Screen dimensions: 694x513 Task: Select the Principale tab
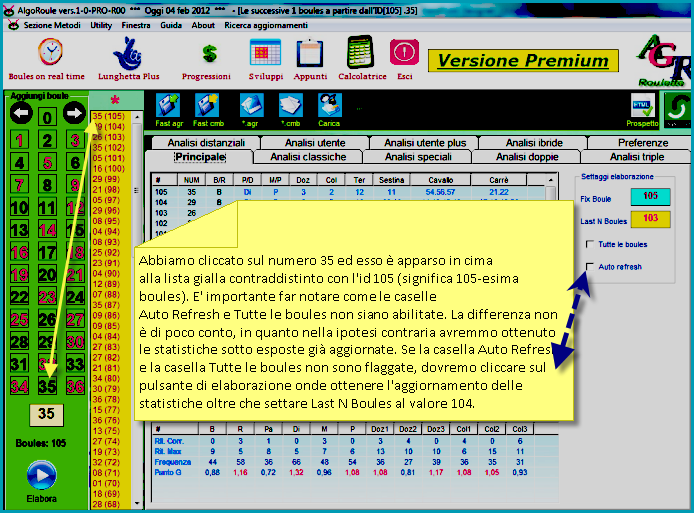point(200,157)
